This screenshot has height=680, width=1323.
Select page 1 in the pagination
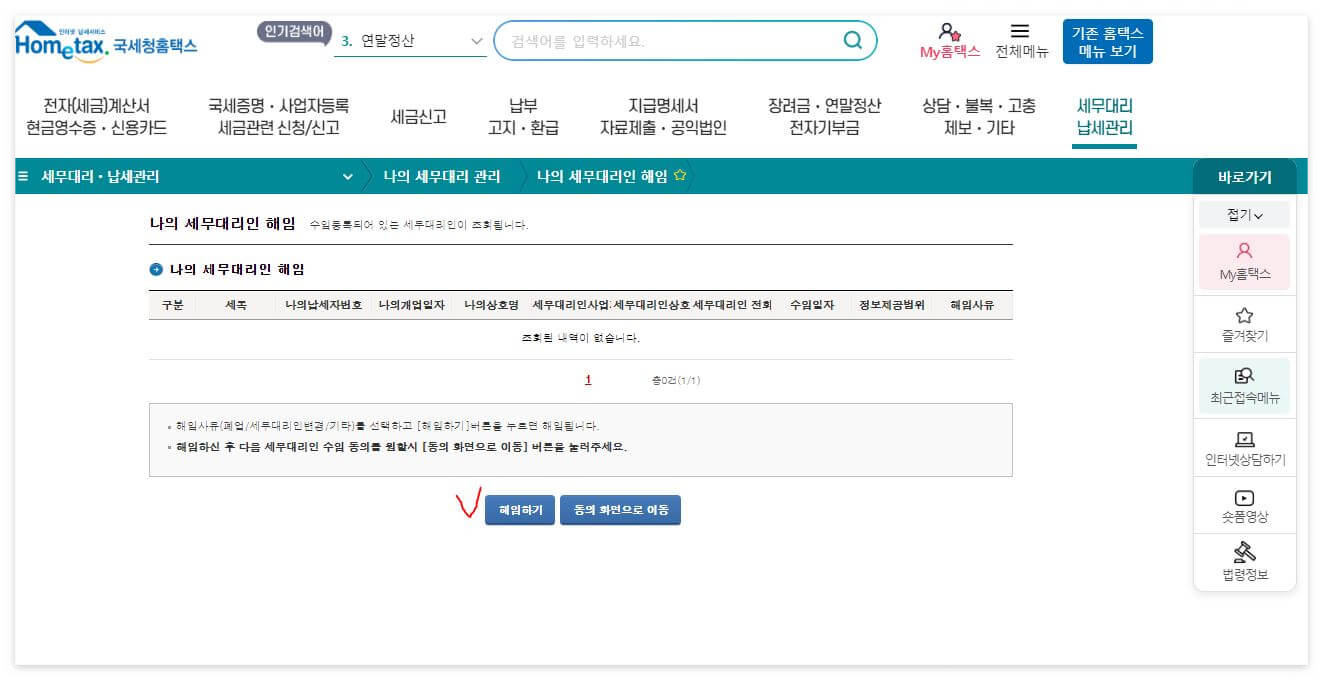click(588, 380)
